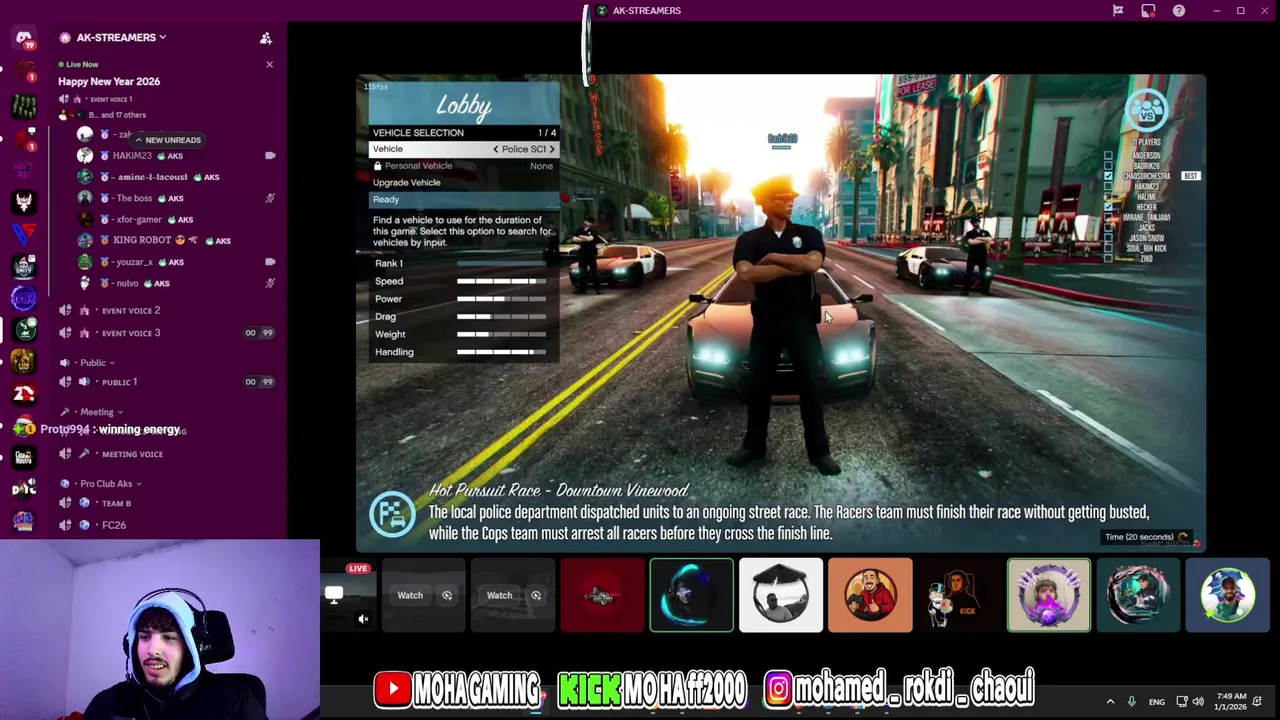Toggle checkbox next to ANDERSON

click(1108, 155)
